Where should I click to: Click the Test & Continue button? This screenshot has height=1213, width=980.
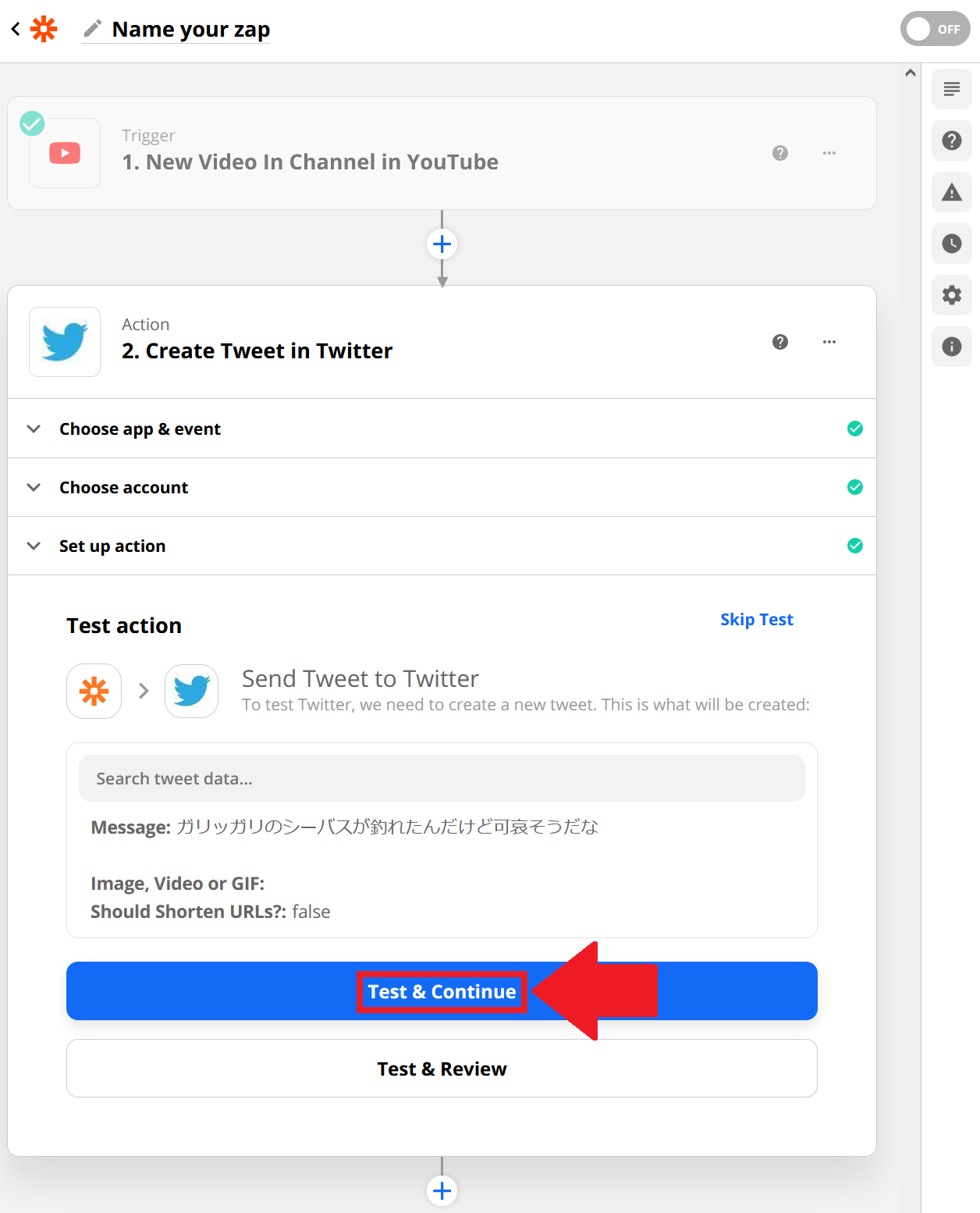[442, 991]
